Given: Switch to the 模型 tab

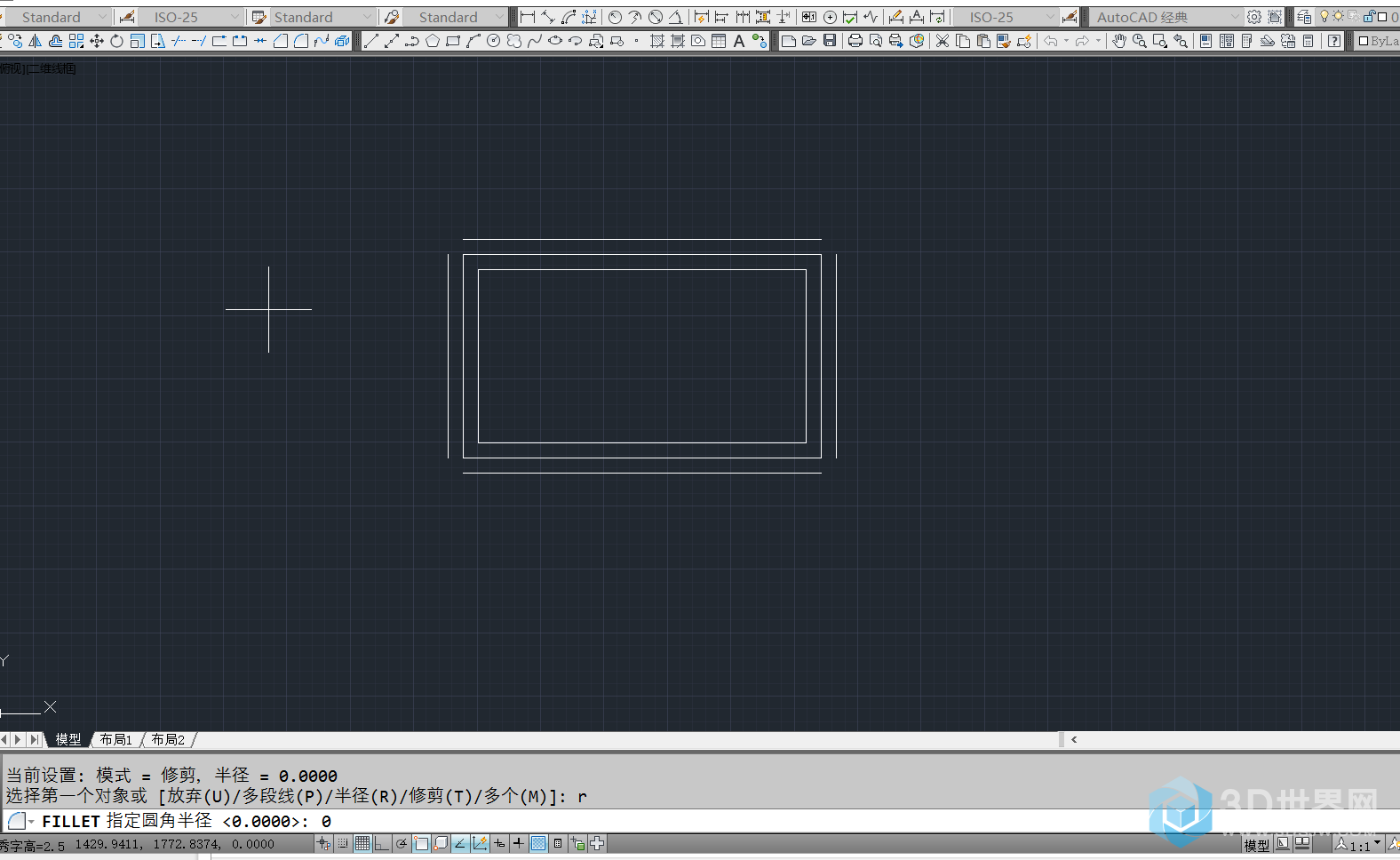Looking at the screenshot, I should (x=68, y=739).
